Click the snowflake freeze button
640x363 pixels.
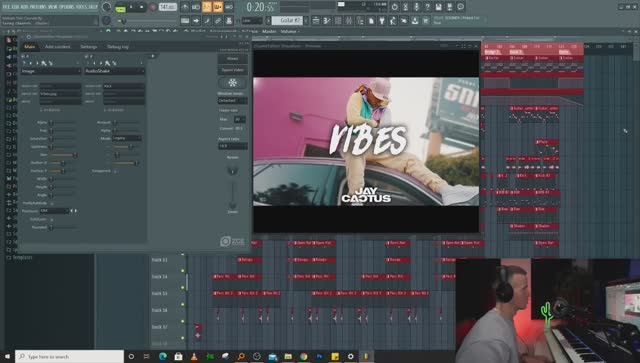click(232, 83)
